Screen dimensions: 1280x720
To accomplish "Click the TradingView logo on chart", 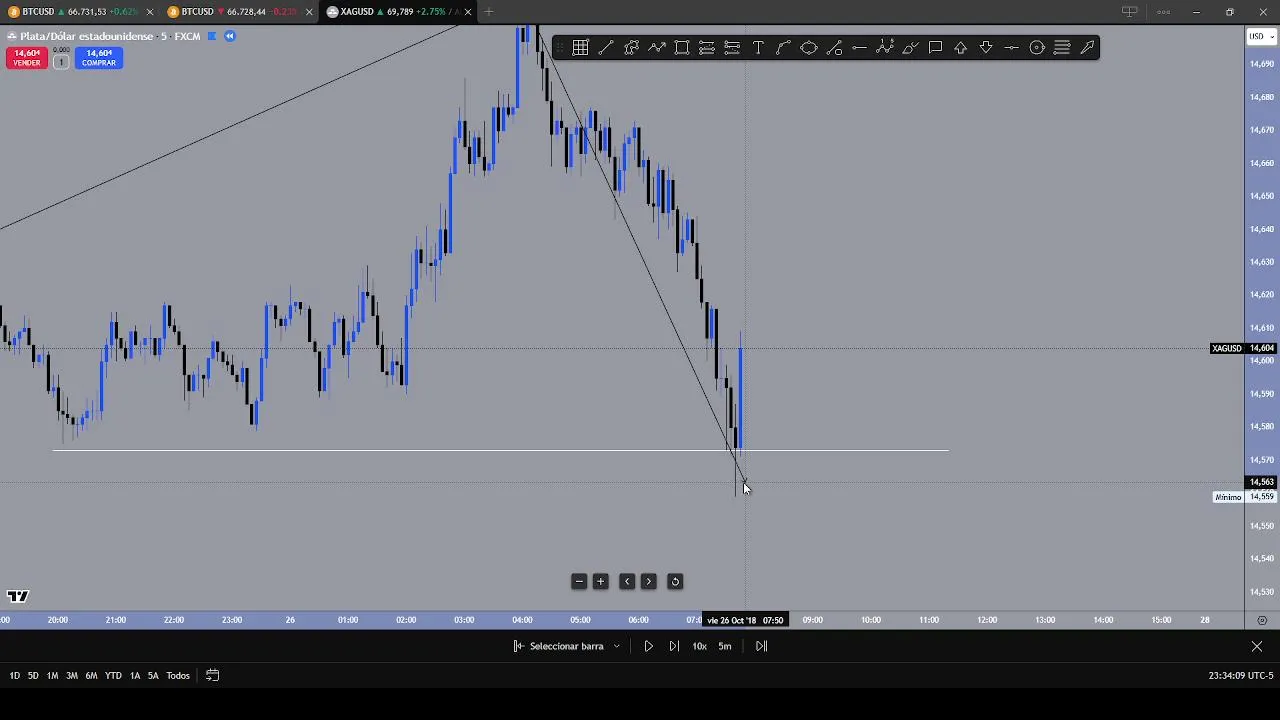I will tap(17, 596).
